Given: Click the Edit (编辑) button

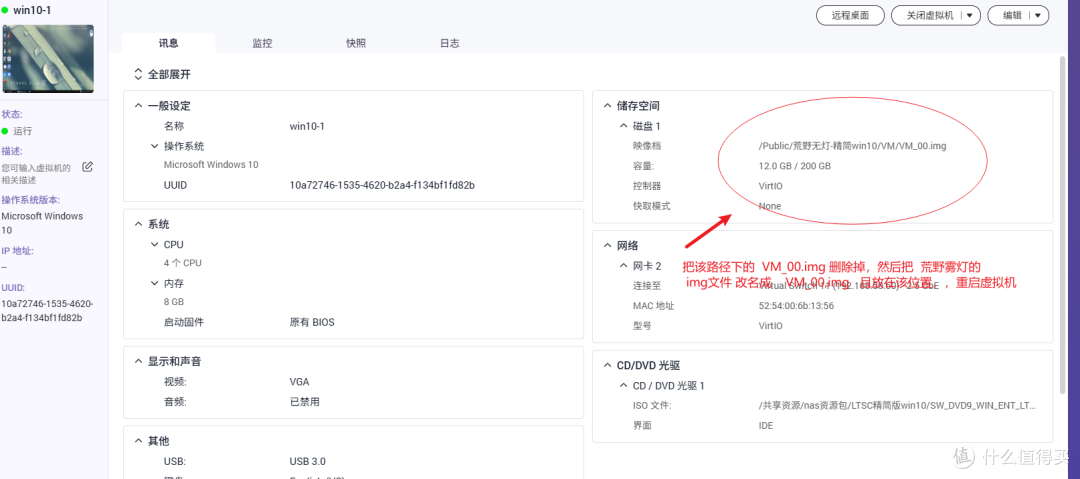Looking at the screenshot, I should click(1012, 15).
